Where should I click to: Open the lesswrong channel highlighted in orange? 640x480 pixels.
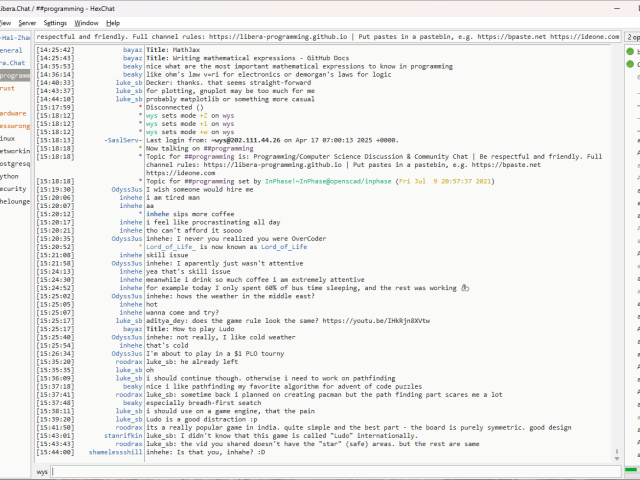(x=14, y=126)
